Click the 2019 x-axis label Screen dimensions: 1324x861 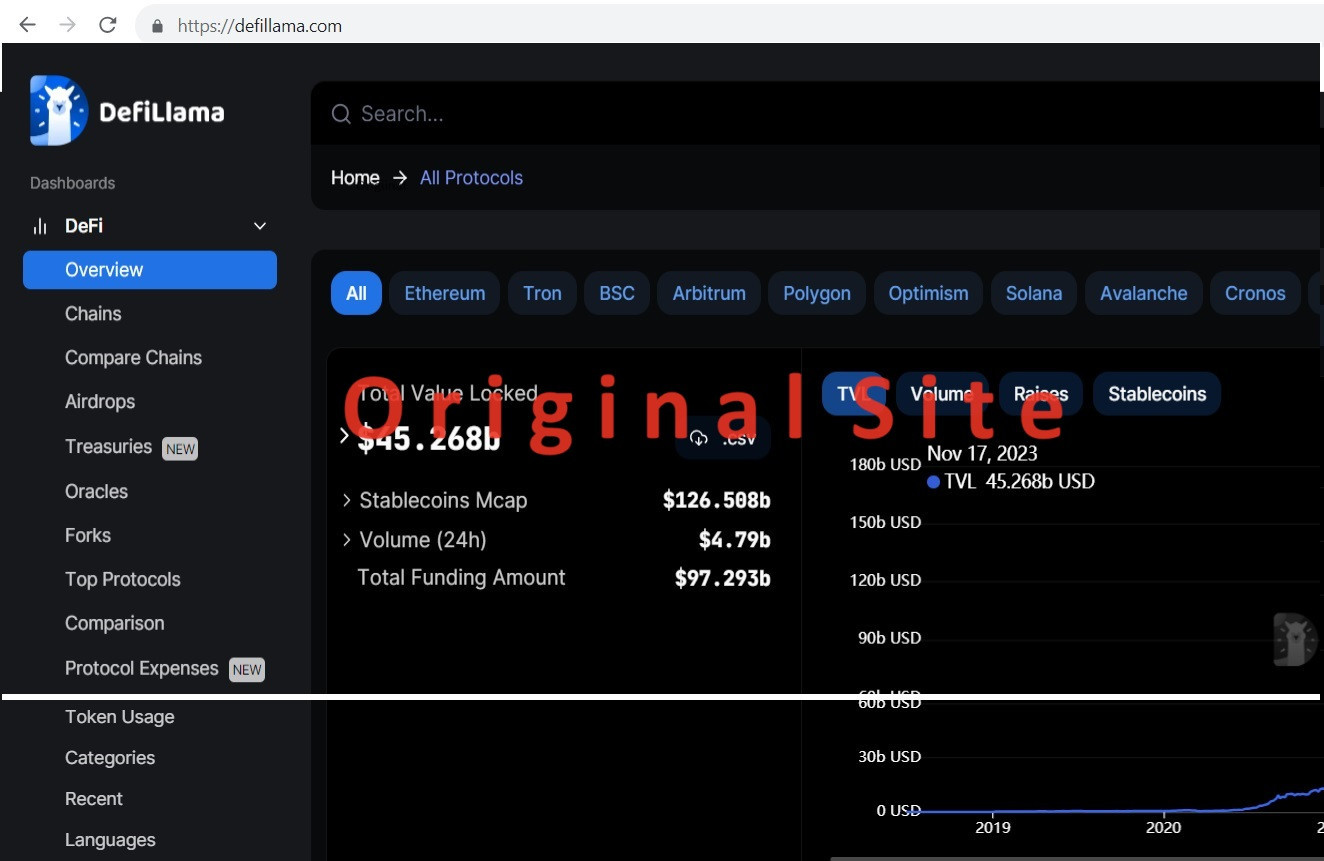(x=992, y=827)
